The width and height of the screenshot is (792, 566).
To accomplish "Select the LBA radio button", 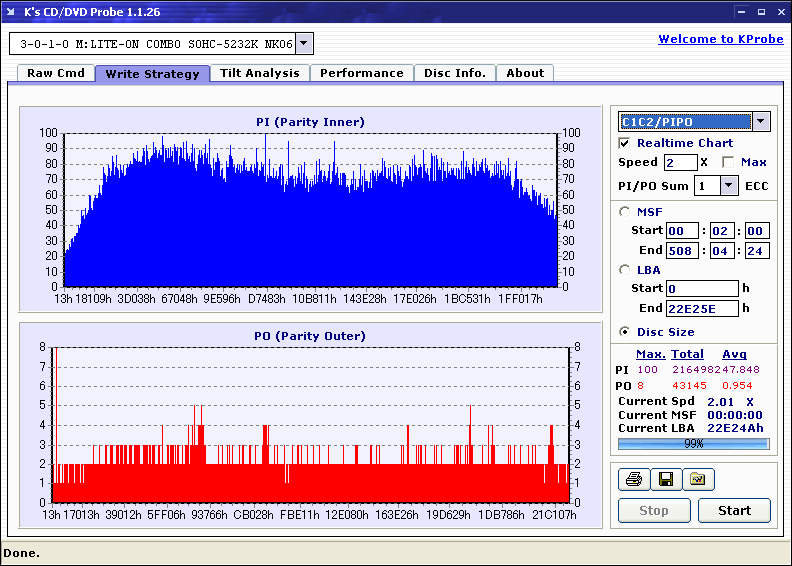I will pyautogui.click(x=625, y=270).
